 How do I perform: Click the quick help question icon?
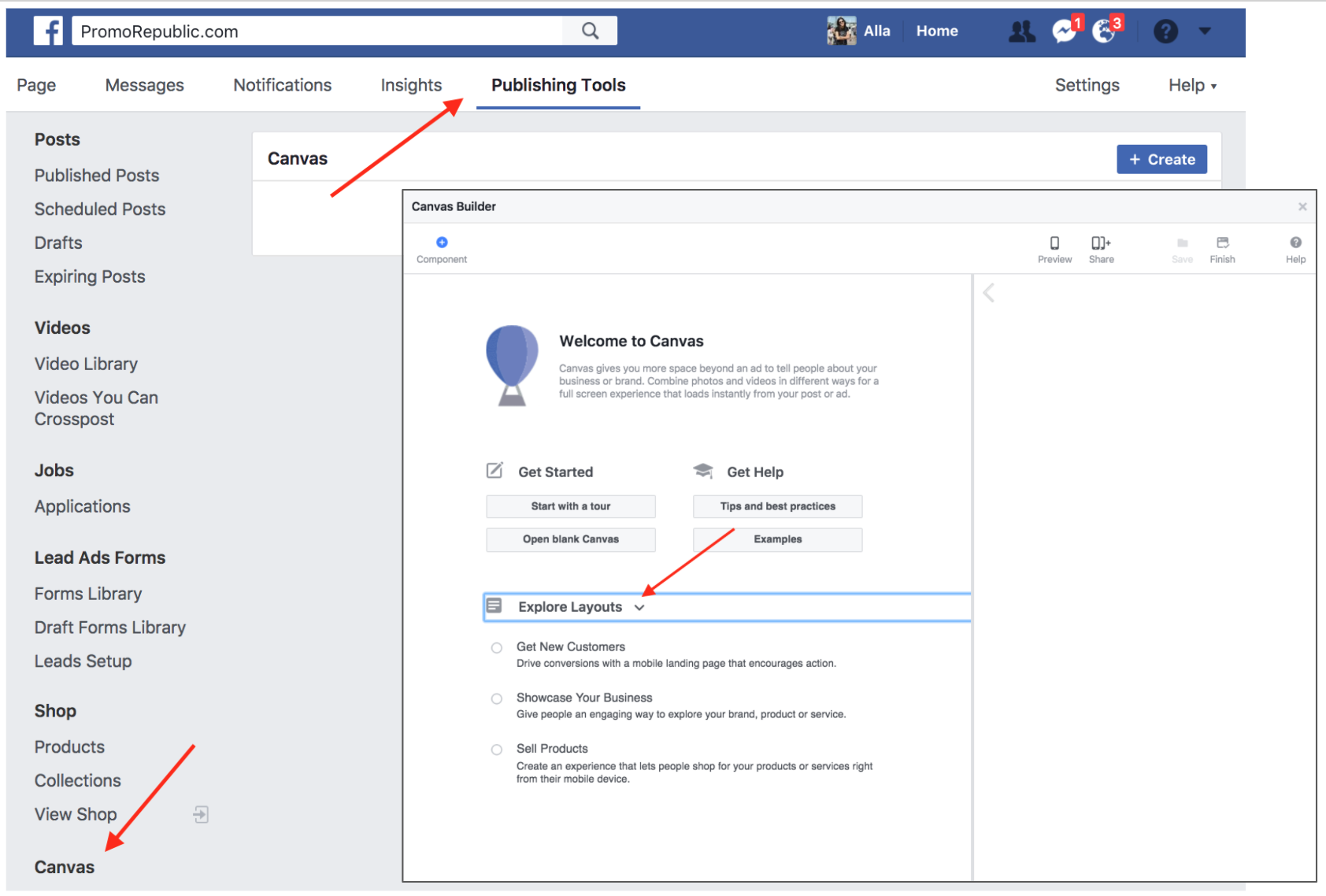point(1165,31)
